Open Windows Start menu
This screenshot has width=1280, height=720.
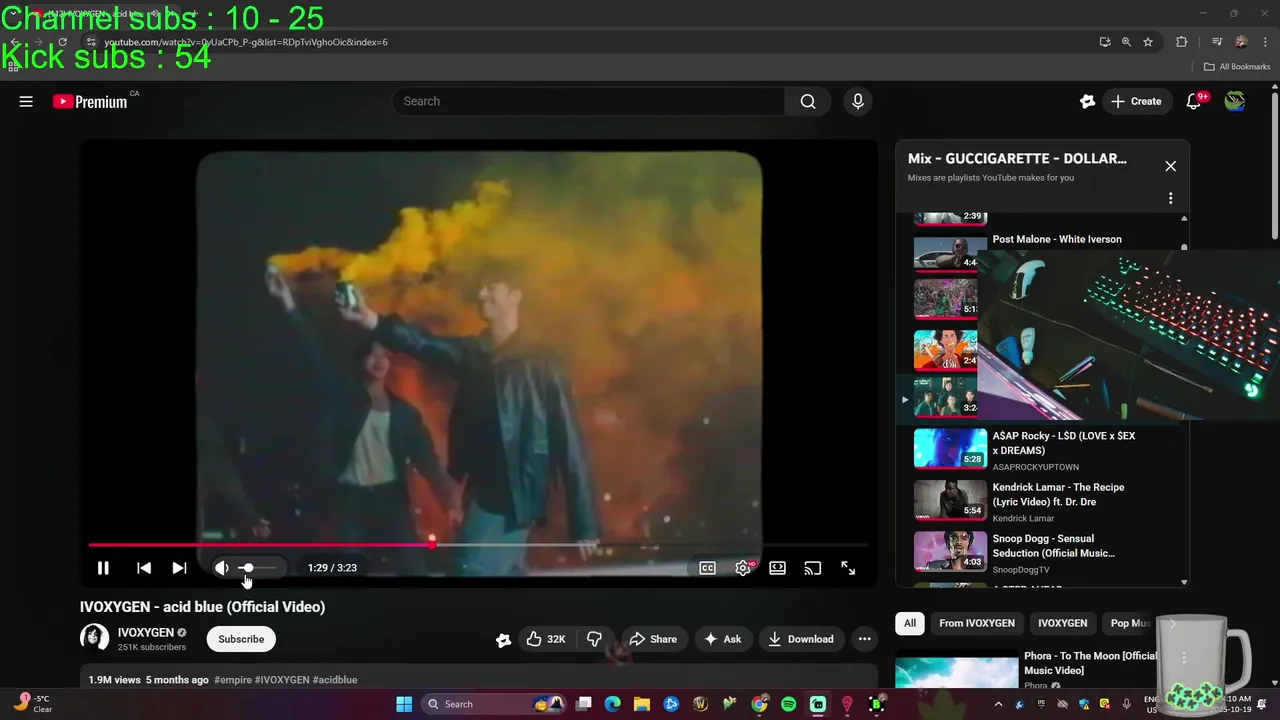pos(404,704)
